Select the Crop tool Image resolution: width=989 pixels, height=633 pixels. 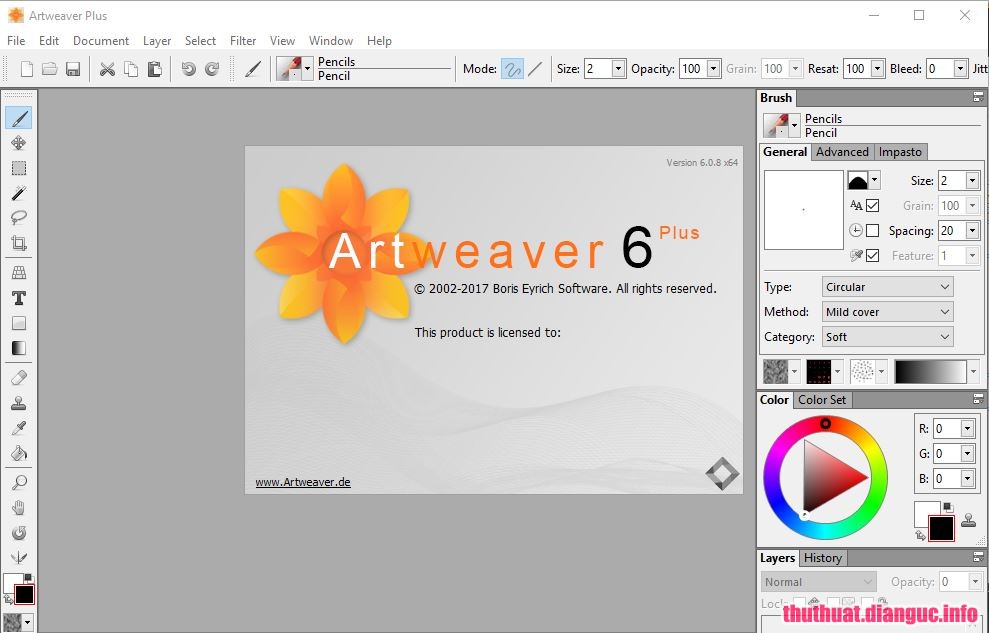click(x=19, y=243)
